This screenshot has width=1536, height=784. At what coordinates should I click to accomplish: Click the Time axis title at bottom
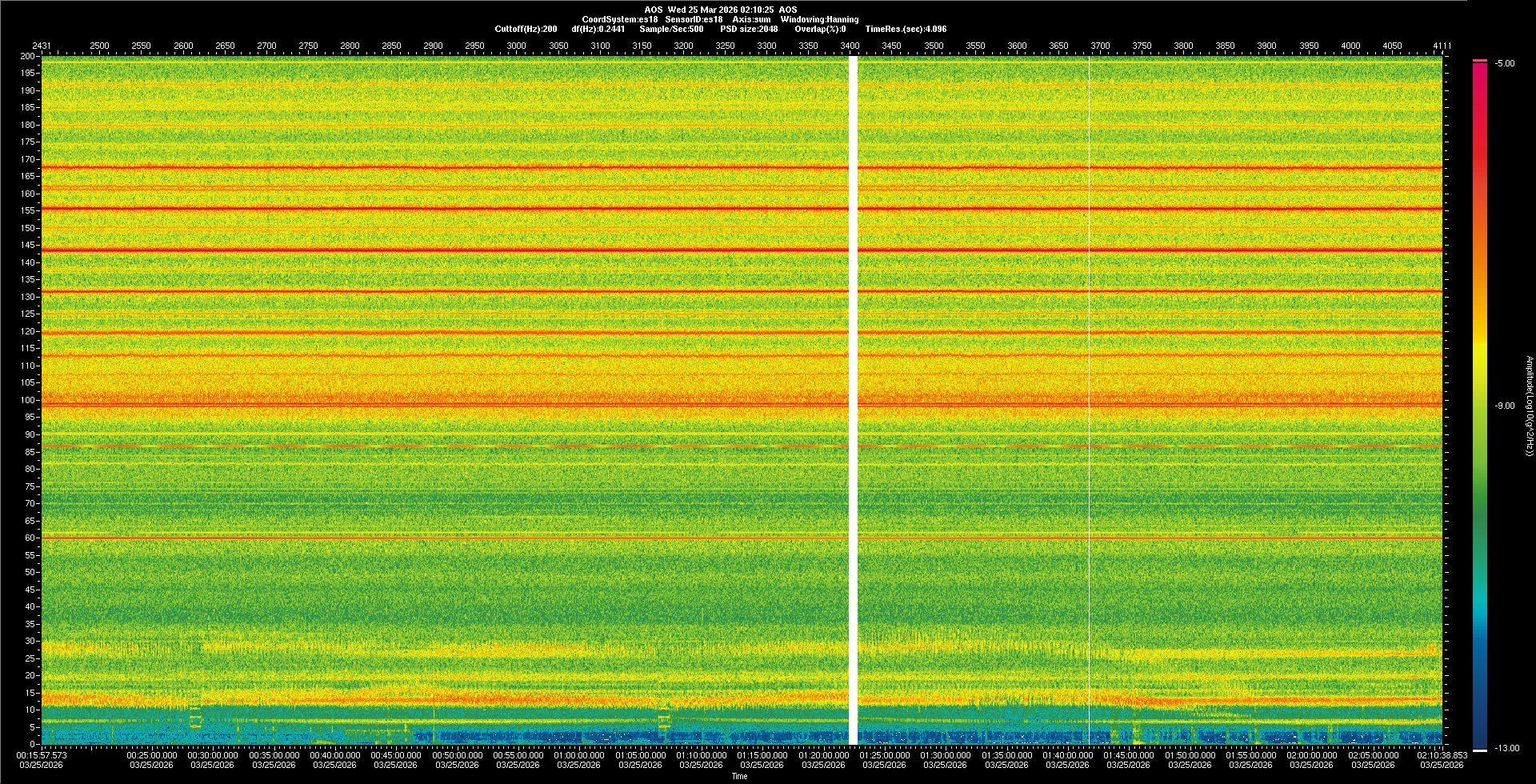point(739,776)
